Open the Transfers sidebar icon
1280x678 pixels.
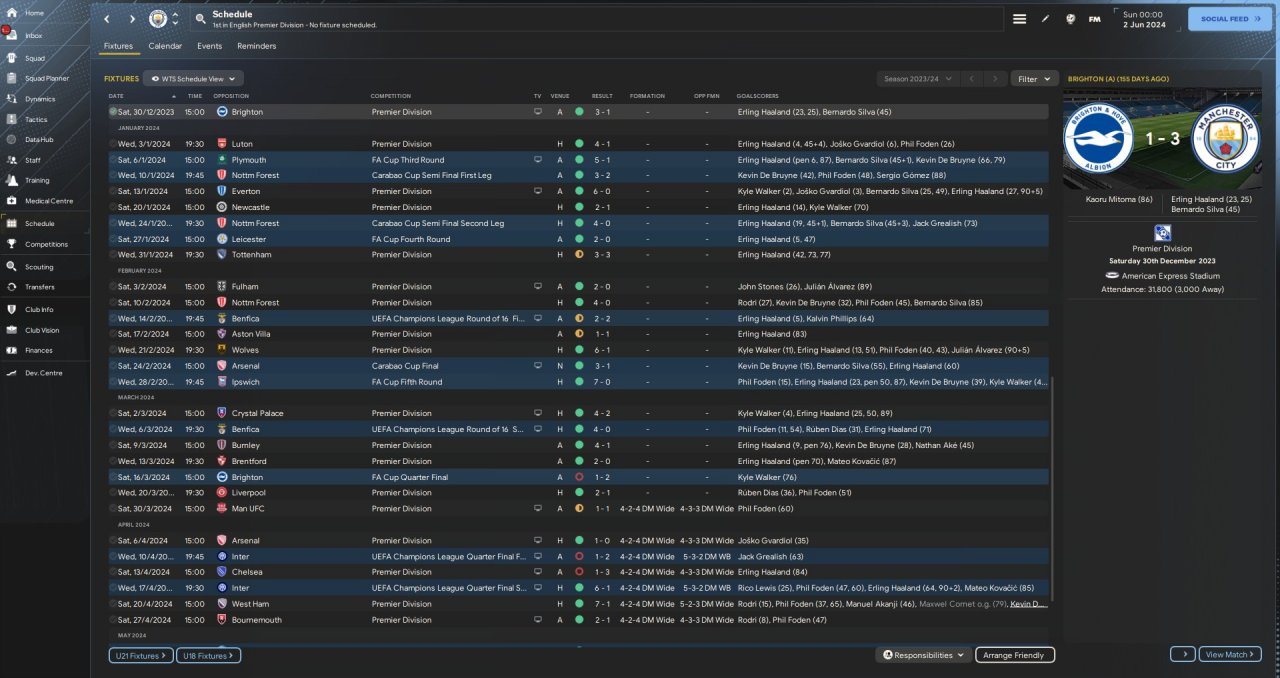pos(13,287)
